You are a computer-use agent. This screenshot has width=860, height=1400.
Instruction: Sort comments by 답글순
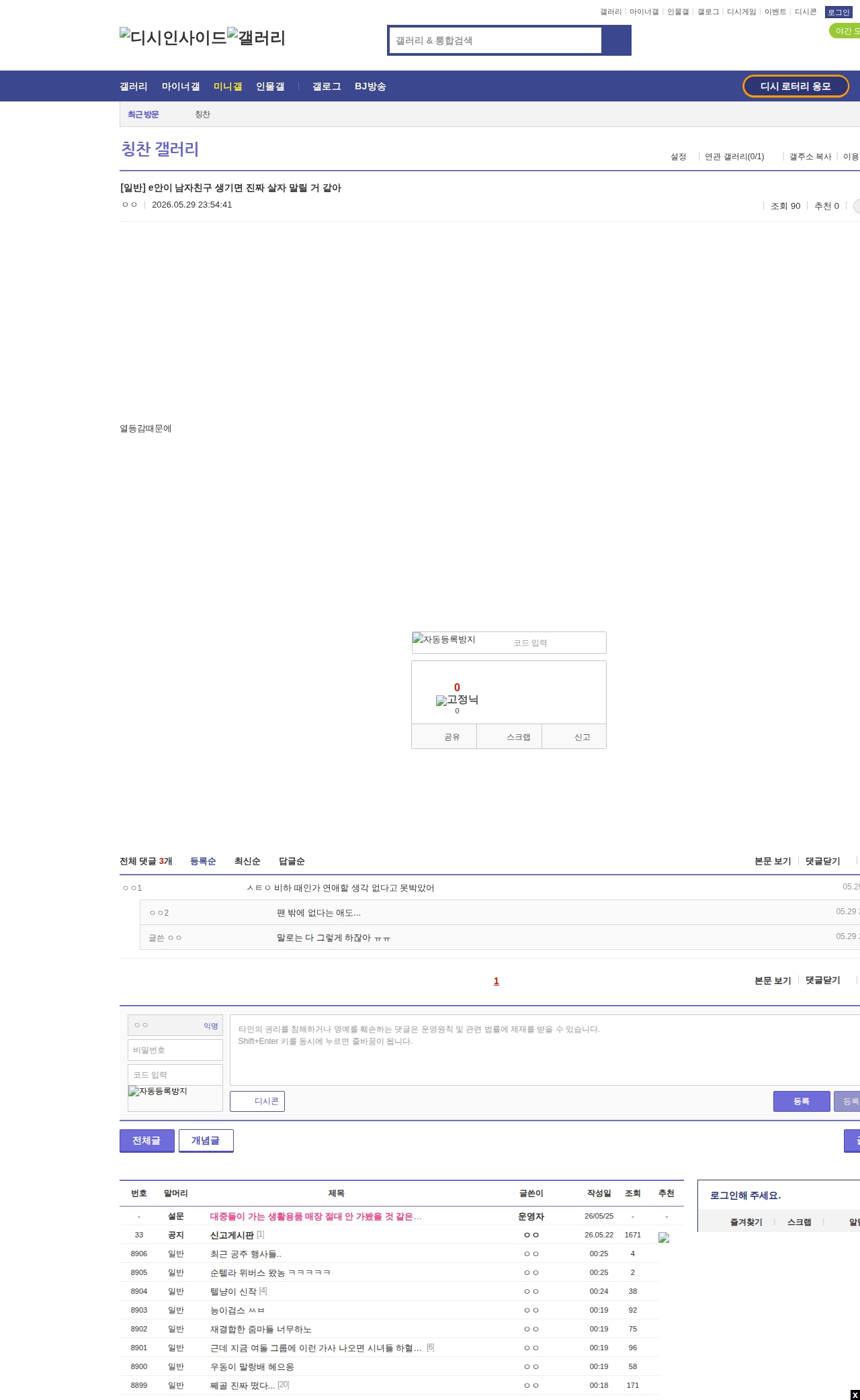pos(292,861)
